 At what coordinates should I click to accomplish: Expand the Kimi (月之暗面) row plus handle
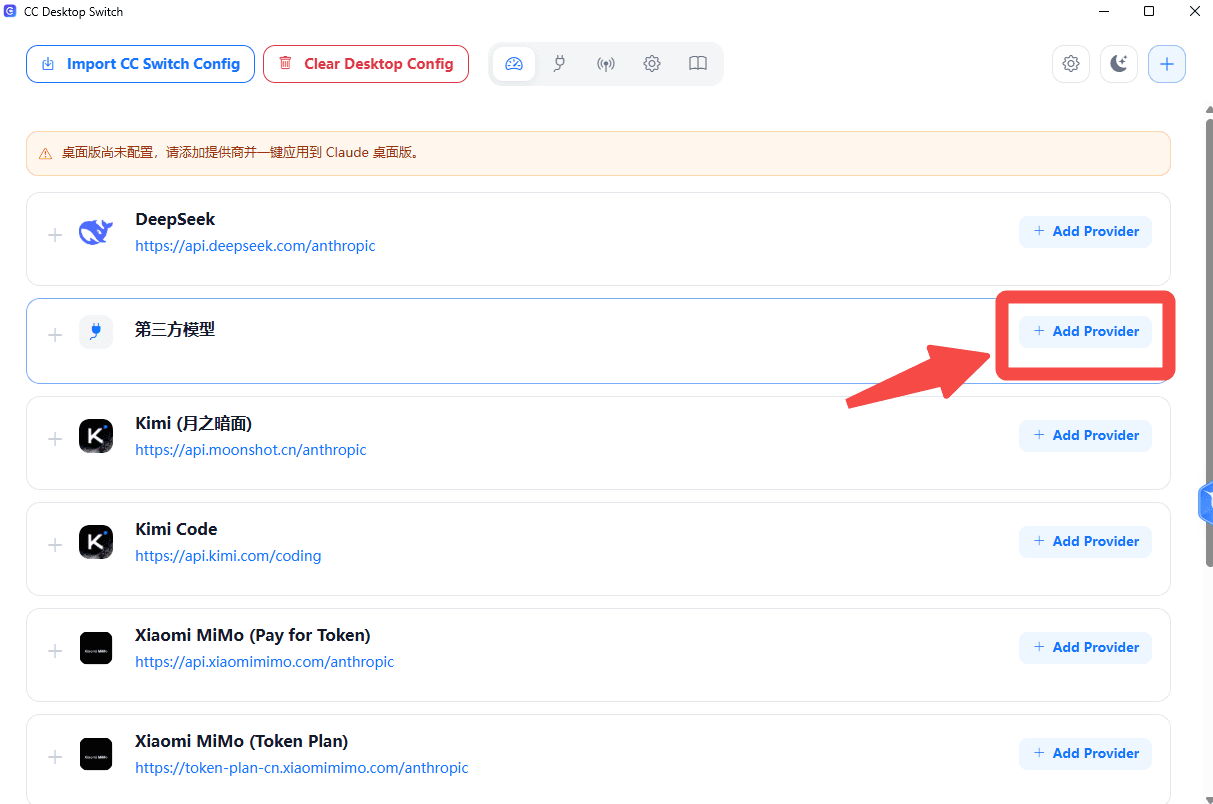coord(55,439)
